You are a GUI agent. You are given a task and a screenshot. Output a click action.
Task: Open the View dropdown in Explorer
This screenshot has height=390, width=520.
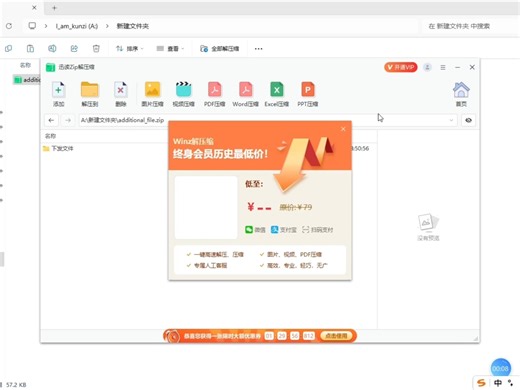(170, 49)
